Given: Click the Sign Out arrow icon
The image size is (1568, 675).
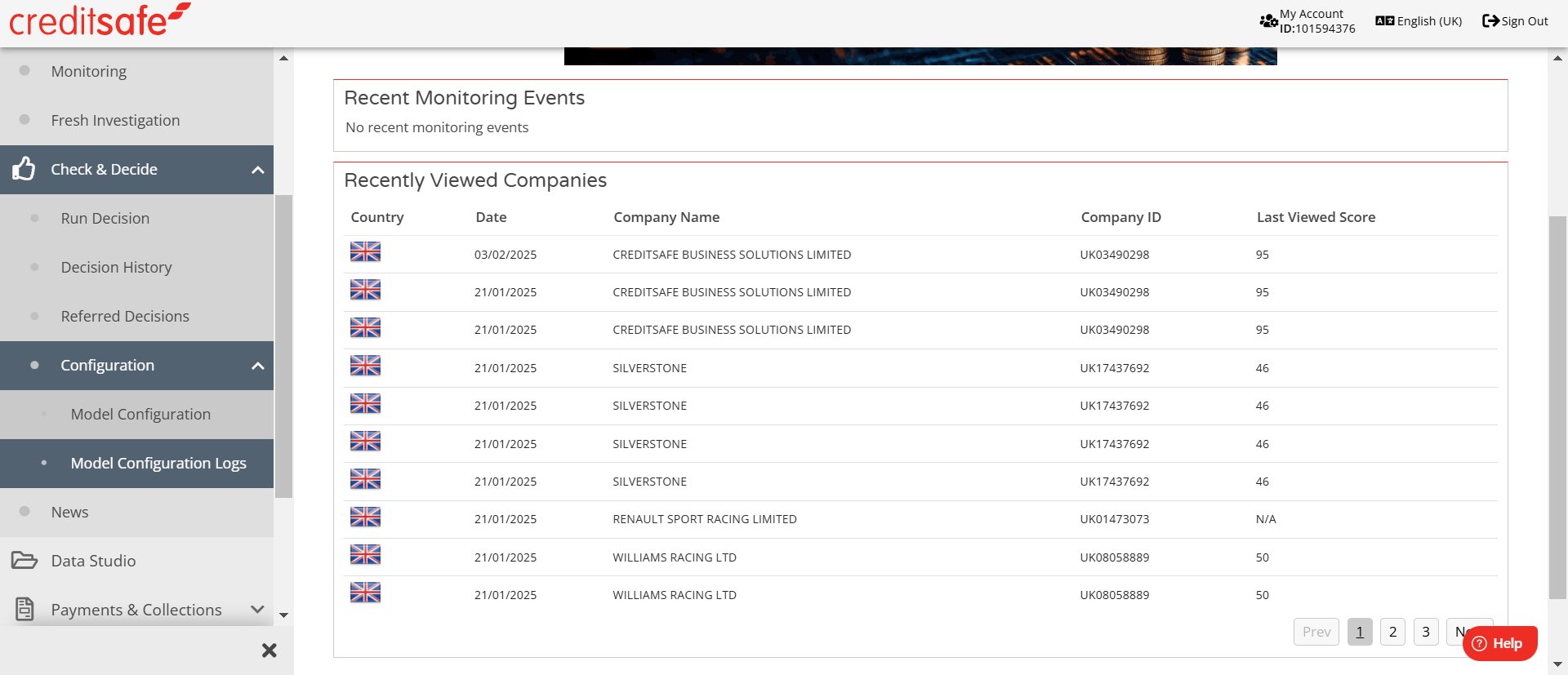Looking at the screenshot, I should pyautogui.click(x=1490, y=21).
